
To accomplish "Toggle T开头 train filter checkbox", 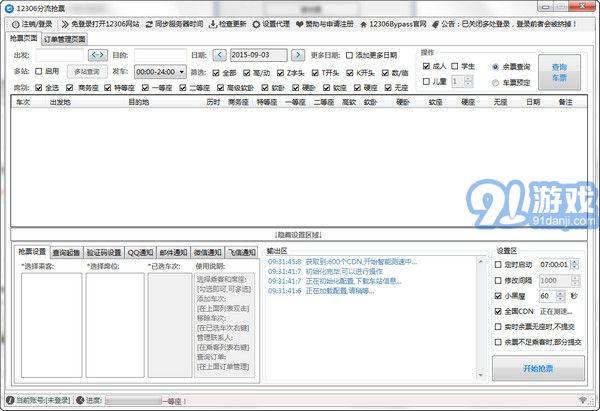I will [x=315, y=73].
